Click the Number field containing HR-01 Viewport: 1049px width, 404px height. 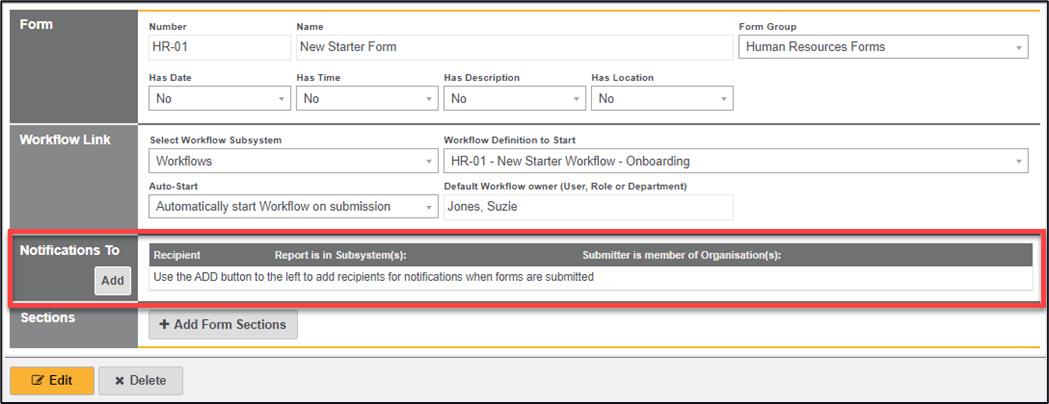pos(219,47)
